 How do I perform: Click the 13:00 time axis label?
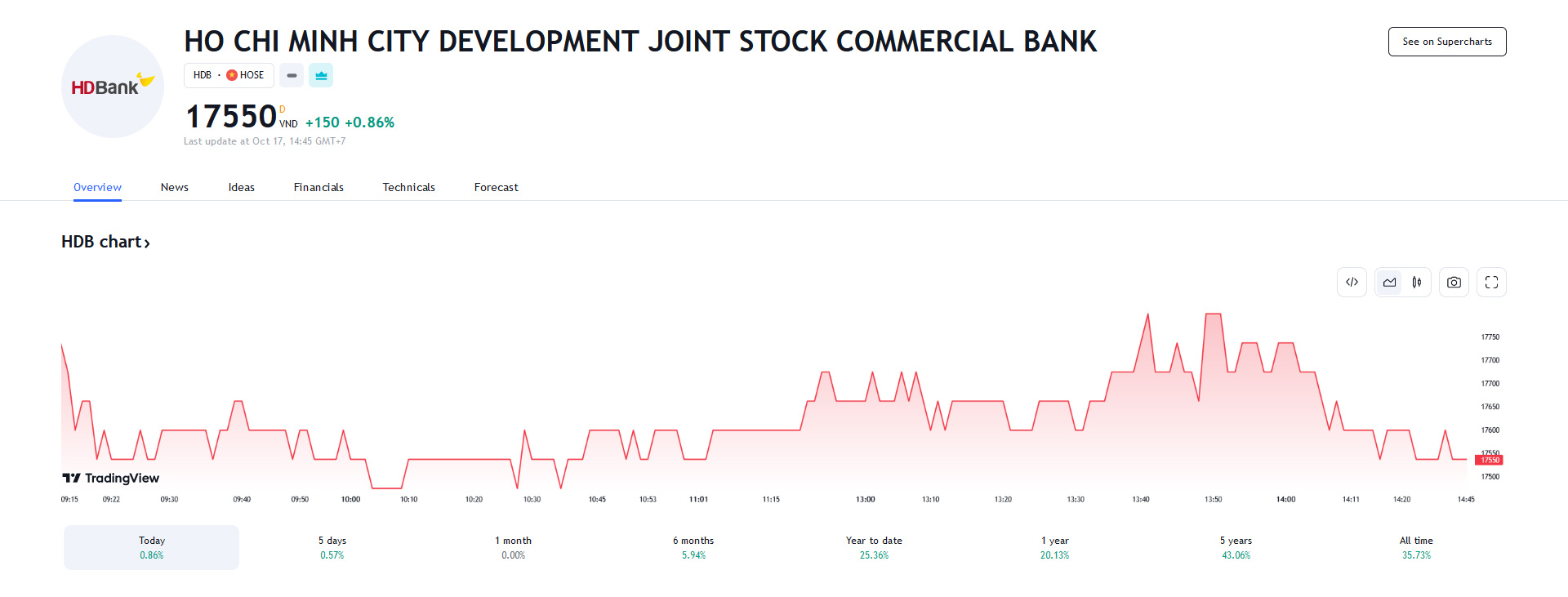(x=865, y=499)
